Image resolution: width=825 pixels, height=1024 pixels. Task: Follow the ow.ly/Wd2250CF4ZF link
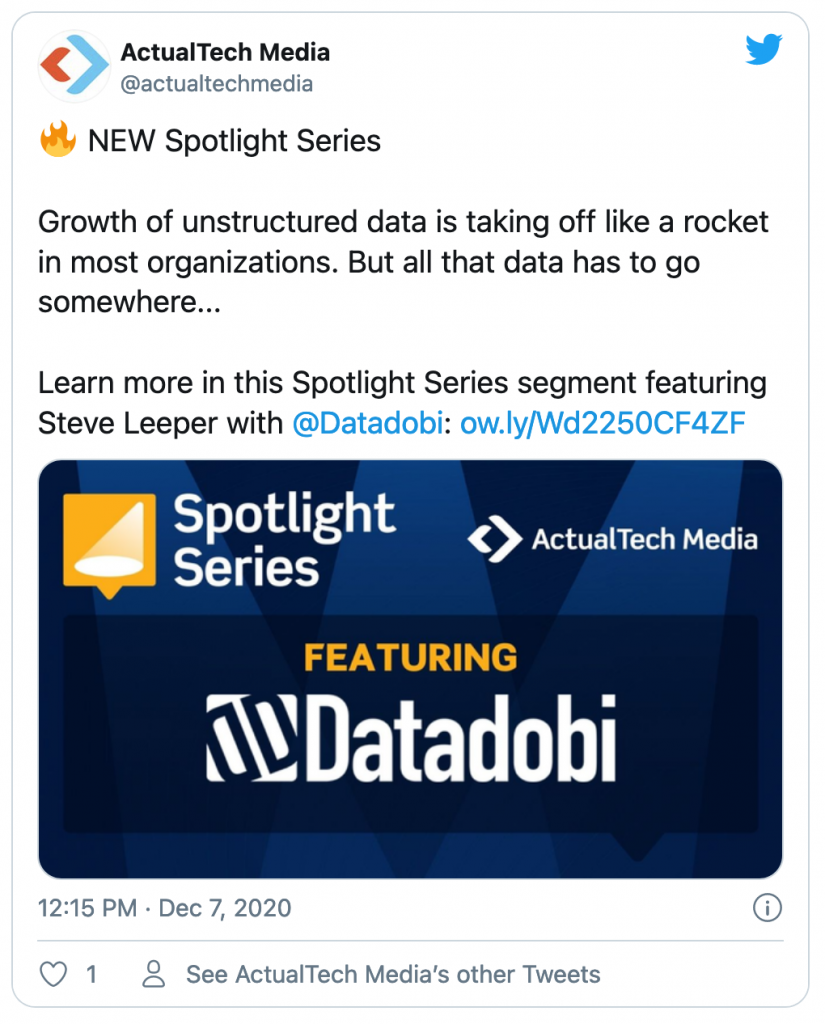(x=602, y=423)
